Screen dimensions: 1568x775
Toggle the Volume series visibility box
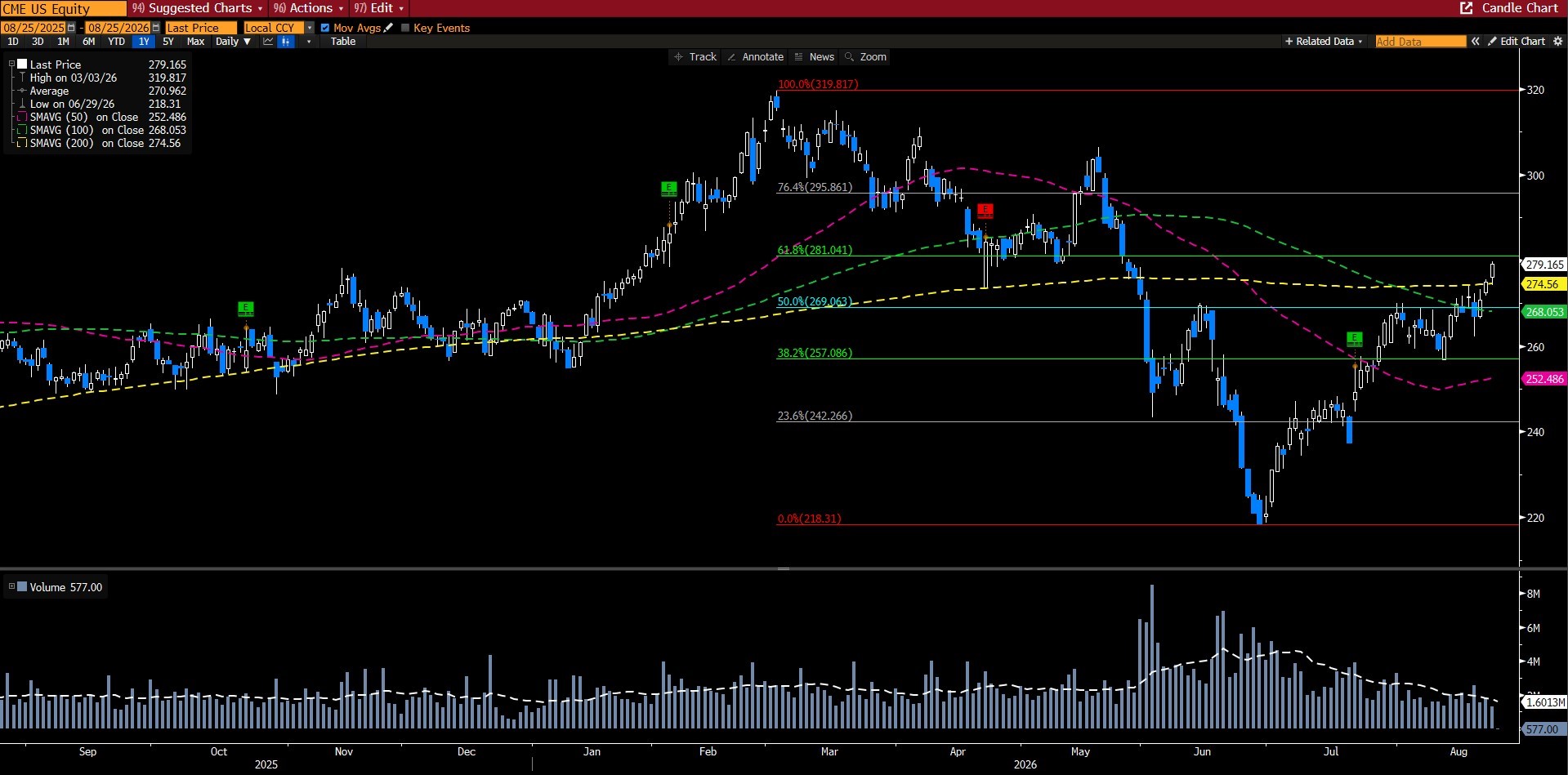tap(23, 587)
